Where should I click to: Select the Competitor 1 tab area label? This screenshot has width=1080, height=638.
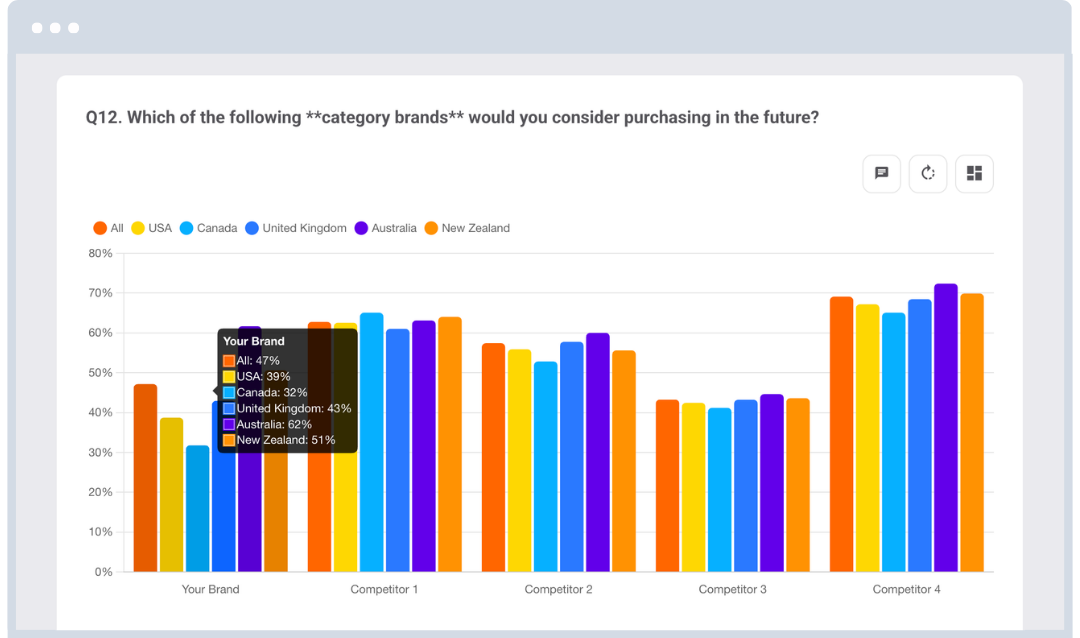[384, 589]
